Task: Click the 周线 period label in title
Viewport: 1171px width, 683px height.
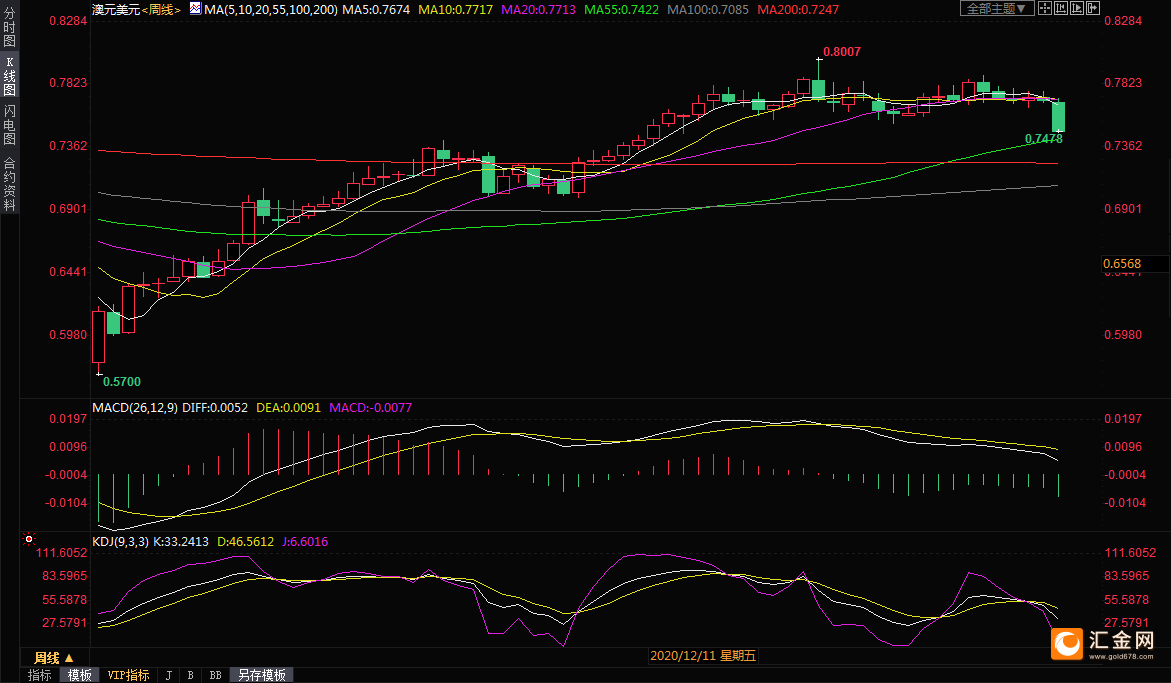Action: click(x=161, y=10)
